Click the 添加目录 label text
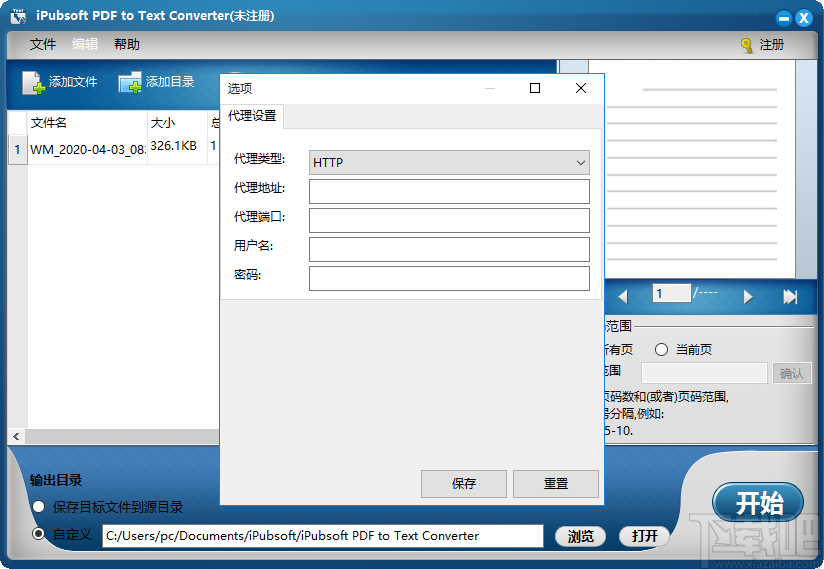This screenshot has width=824, height=569. pyautogui.click(x=170, y=82)
